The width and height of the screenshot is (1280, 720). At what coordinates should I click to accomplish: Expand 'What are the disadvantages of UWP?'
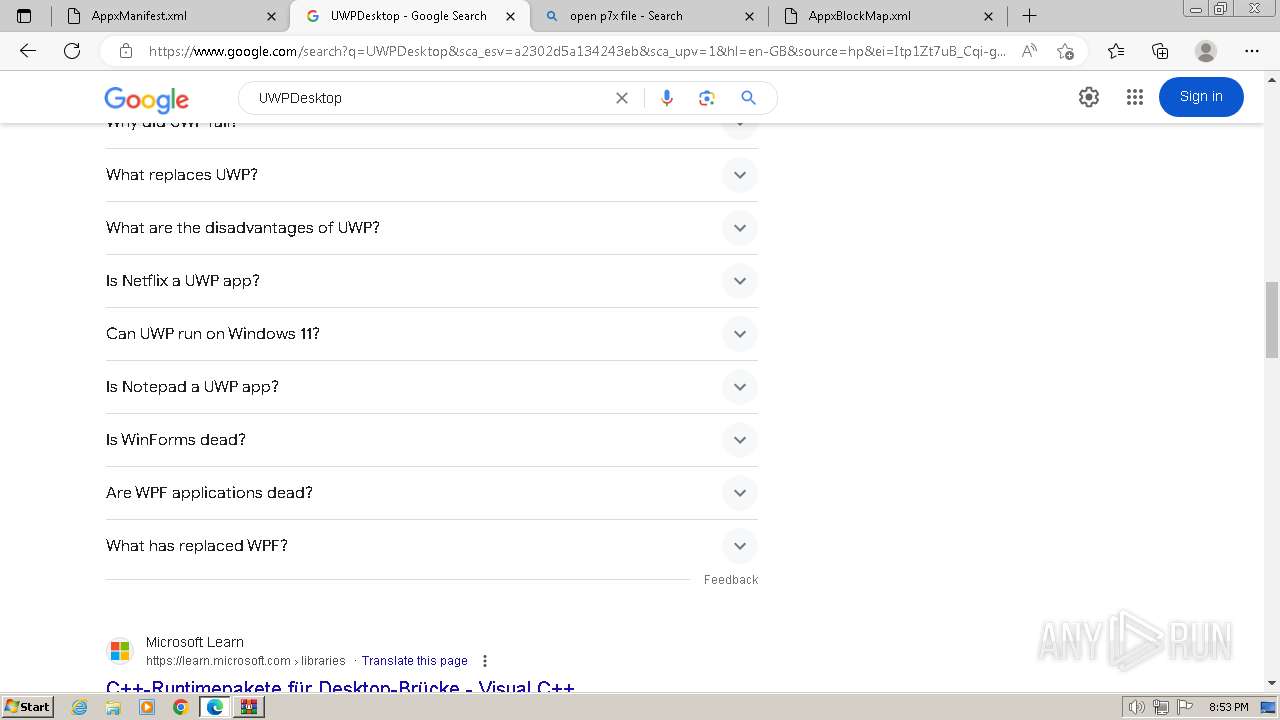(x=432, y=228)
